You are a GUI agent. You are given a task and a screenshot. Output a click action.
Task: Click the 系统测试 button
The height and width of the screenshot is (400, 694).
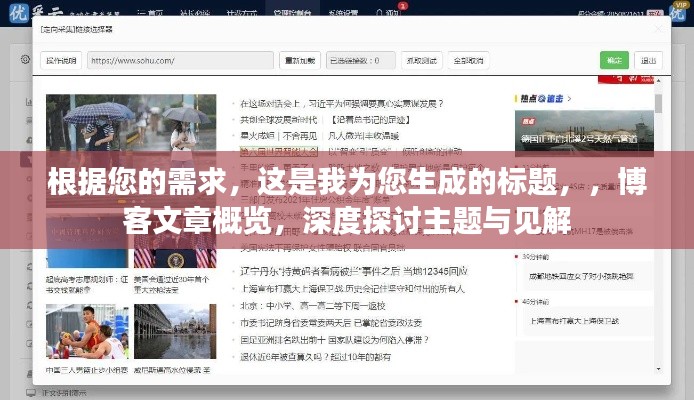coord(420,60)
